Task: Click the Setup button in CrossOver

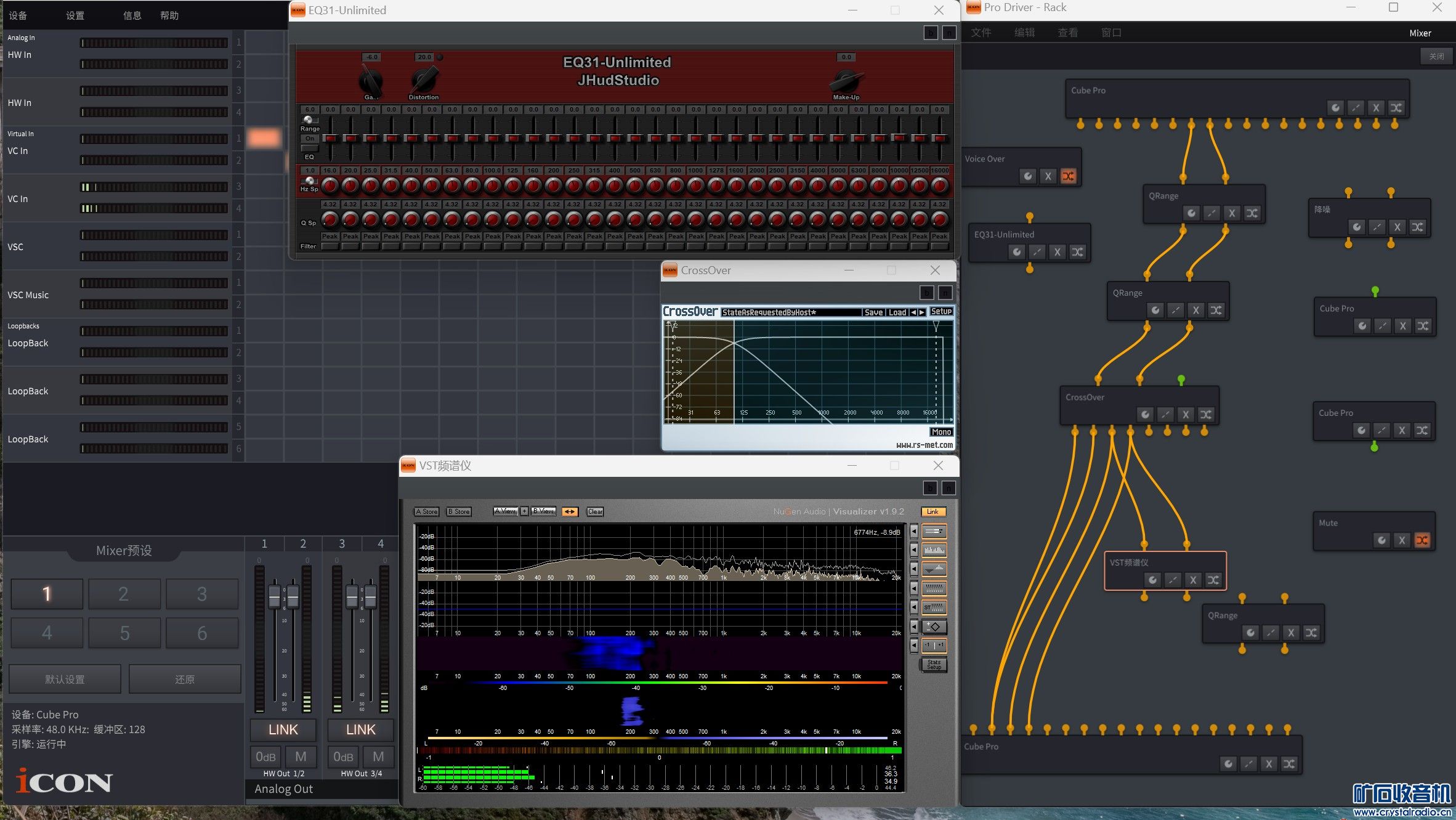Action: [941, 311]
